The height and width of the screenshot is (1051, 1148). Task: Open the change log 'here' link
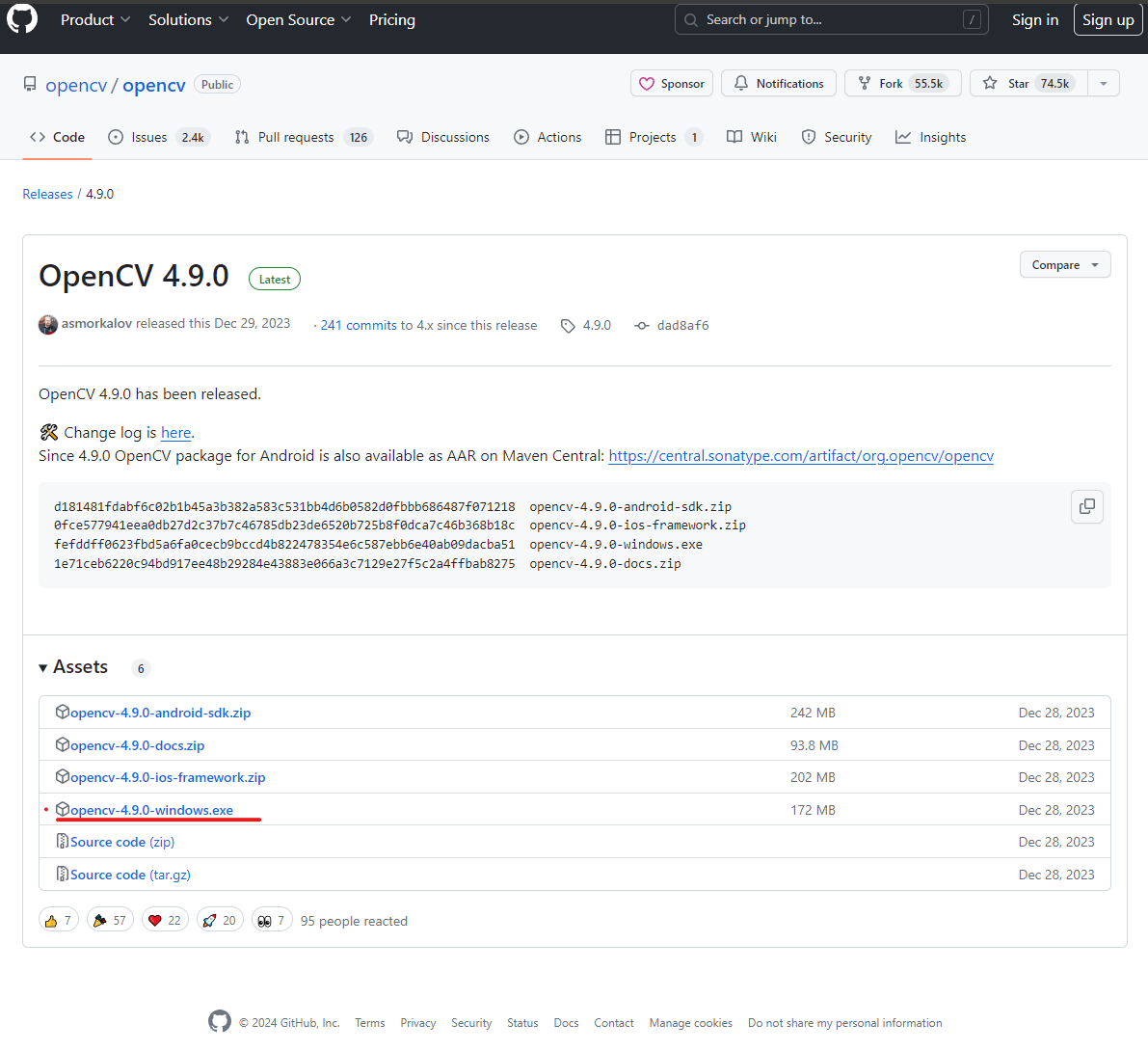click(x=175, y=433)
